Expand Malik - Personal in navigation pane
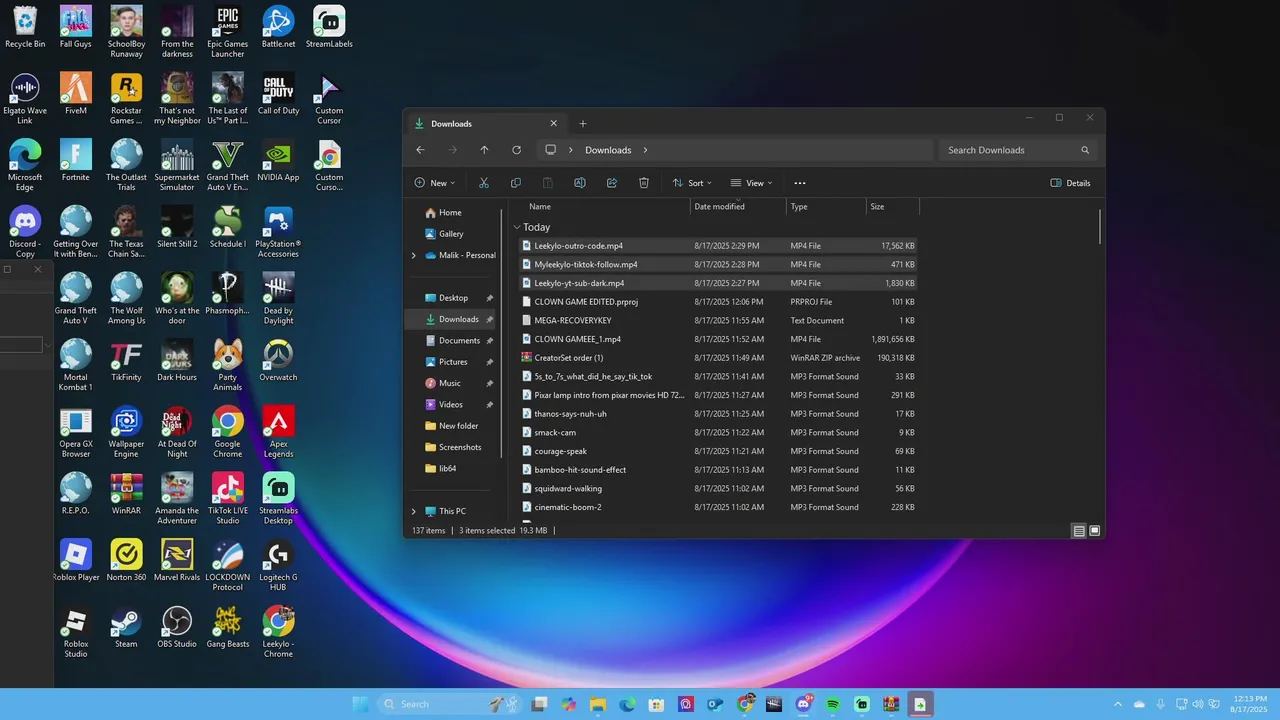The height and width of the screenshot is (720, 1280). click(x=413, y=255)
